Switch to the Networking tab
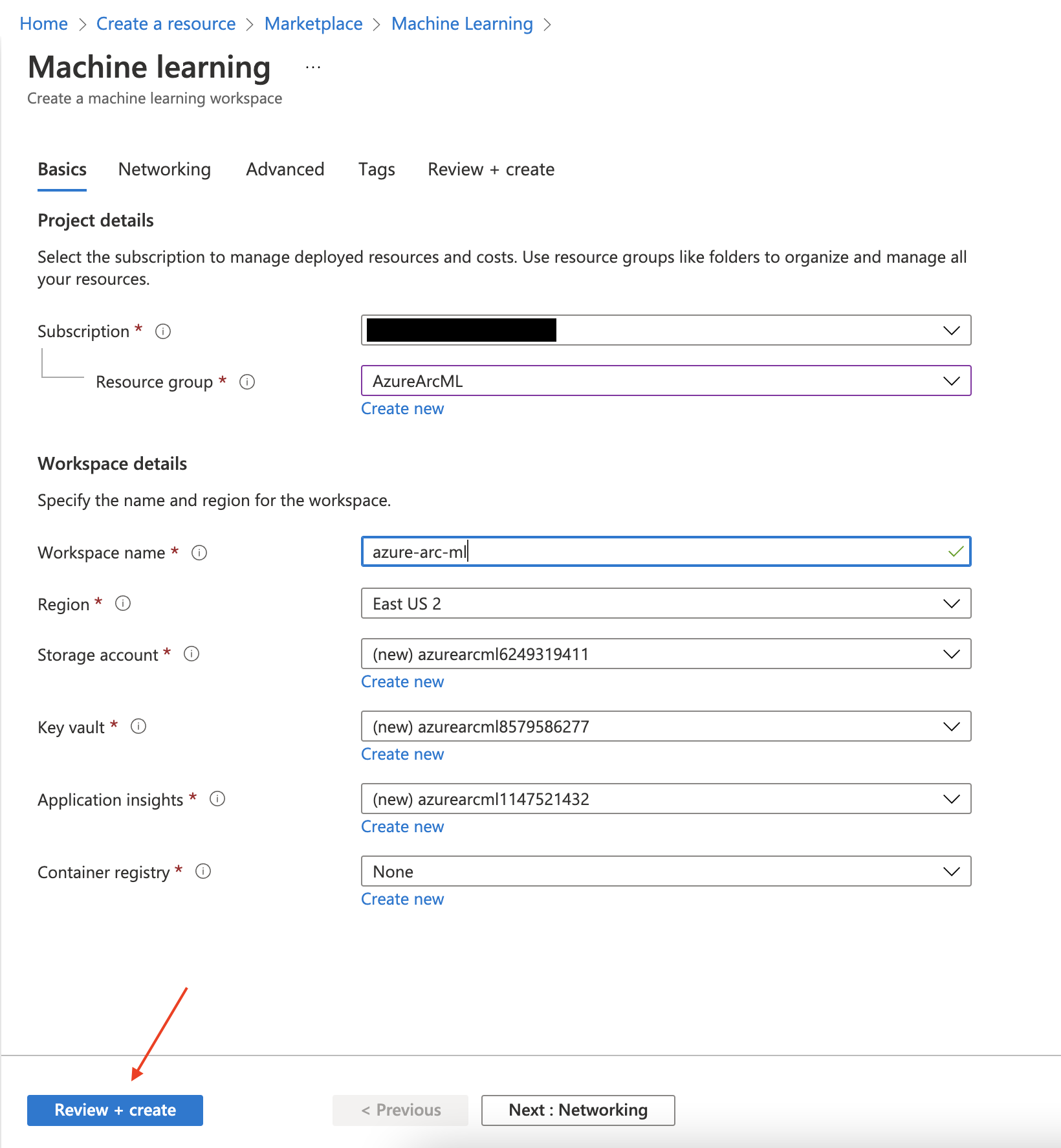The width and height of the screenshot is (1061, 1148). [x=164, y=170]
